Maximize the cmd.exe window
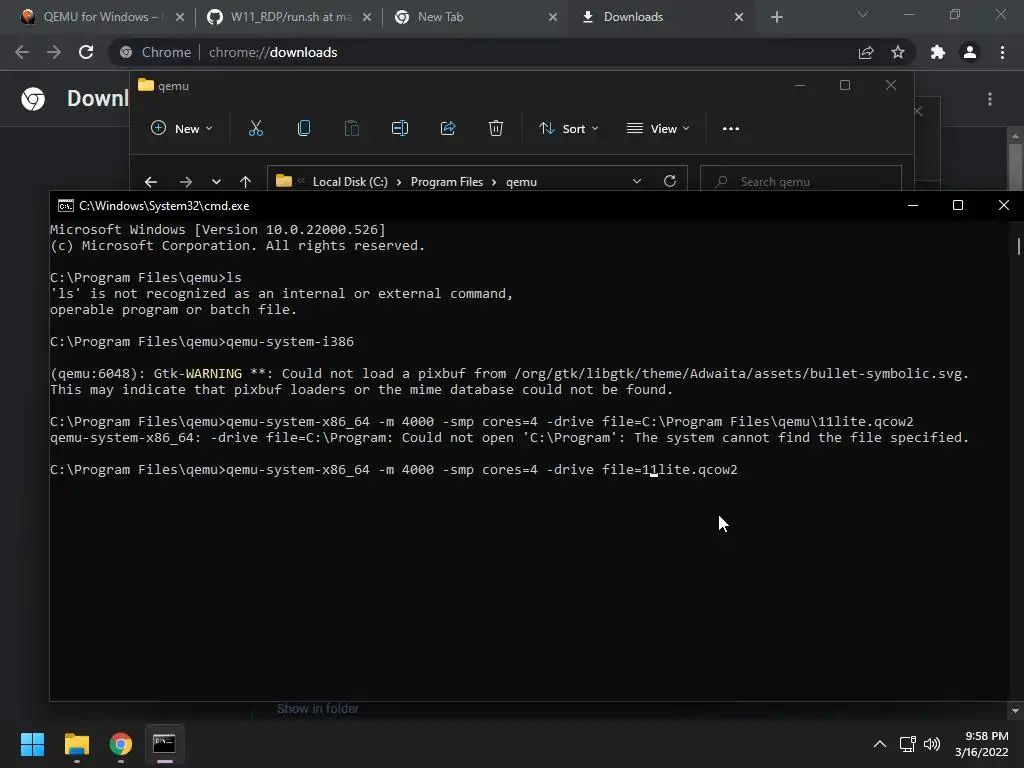 (958, 206)
